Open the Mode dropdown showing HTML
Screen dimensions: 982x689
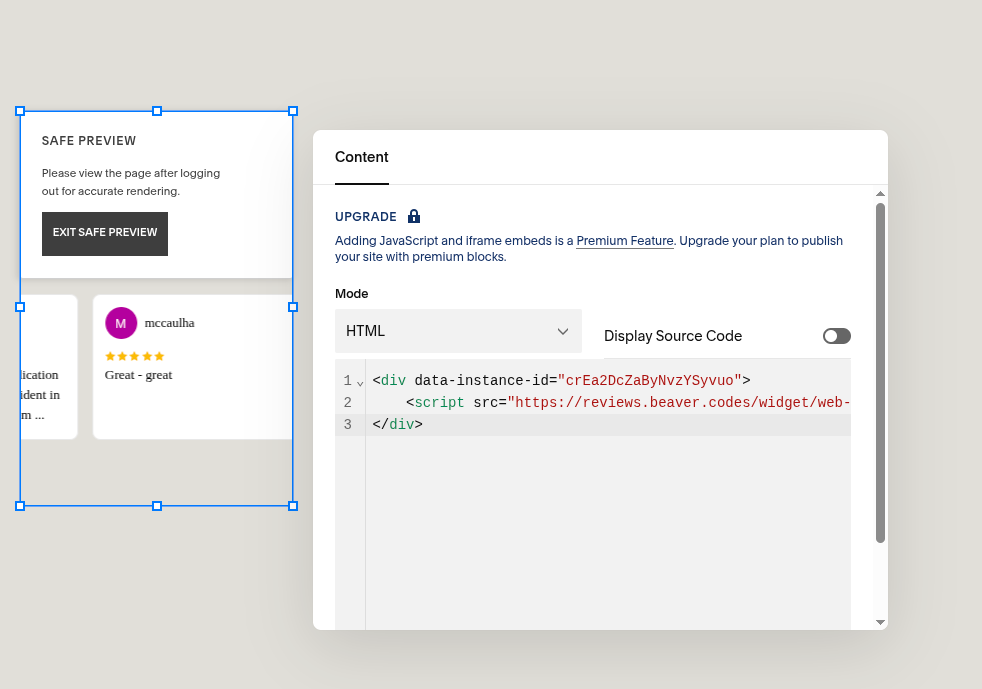[x=458, y=331]
